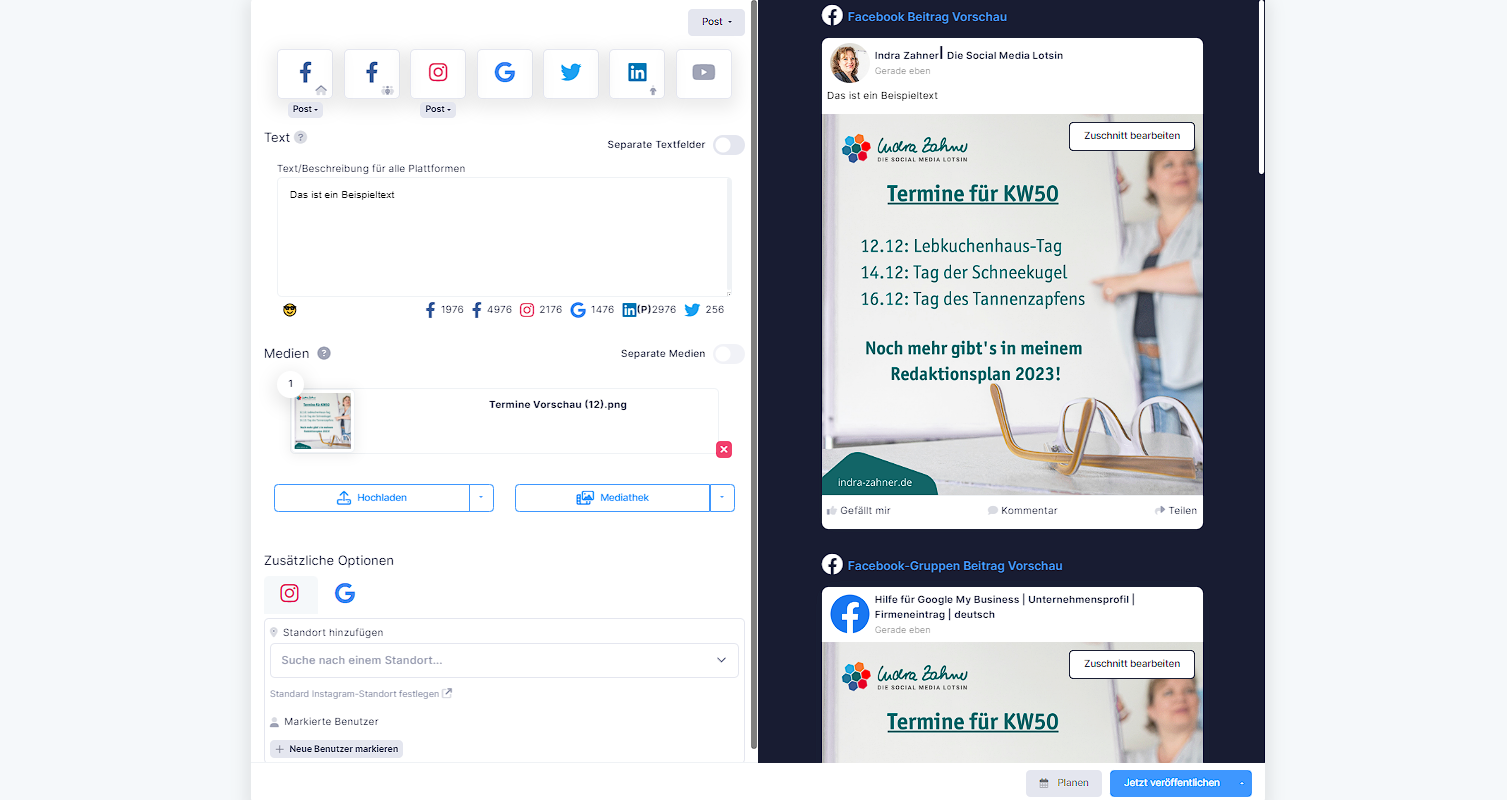Expand the Hochladen dropdown arrow
This screenshot has width=1507, height=800.
point(481,498)
